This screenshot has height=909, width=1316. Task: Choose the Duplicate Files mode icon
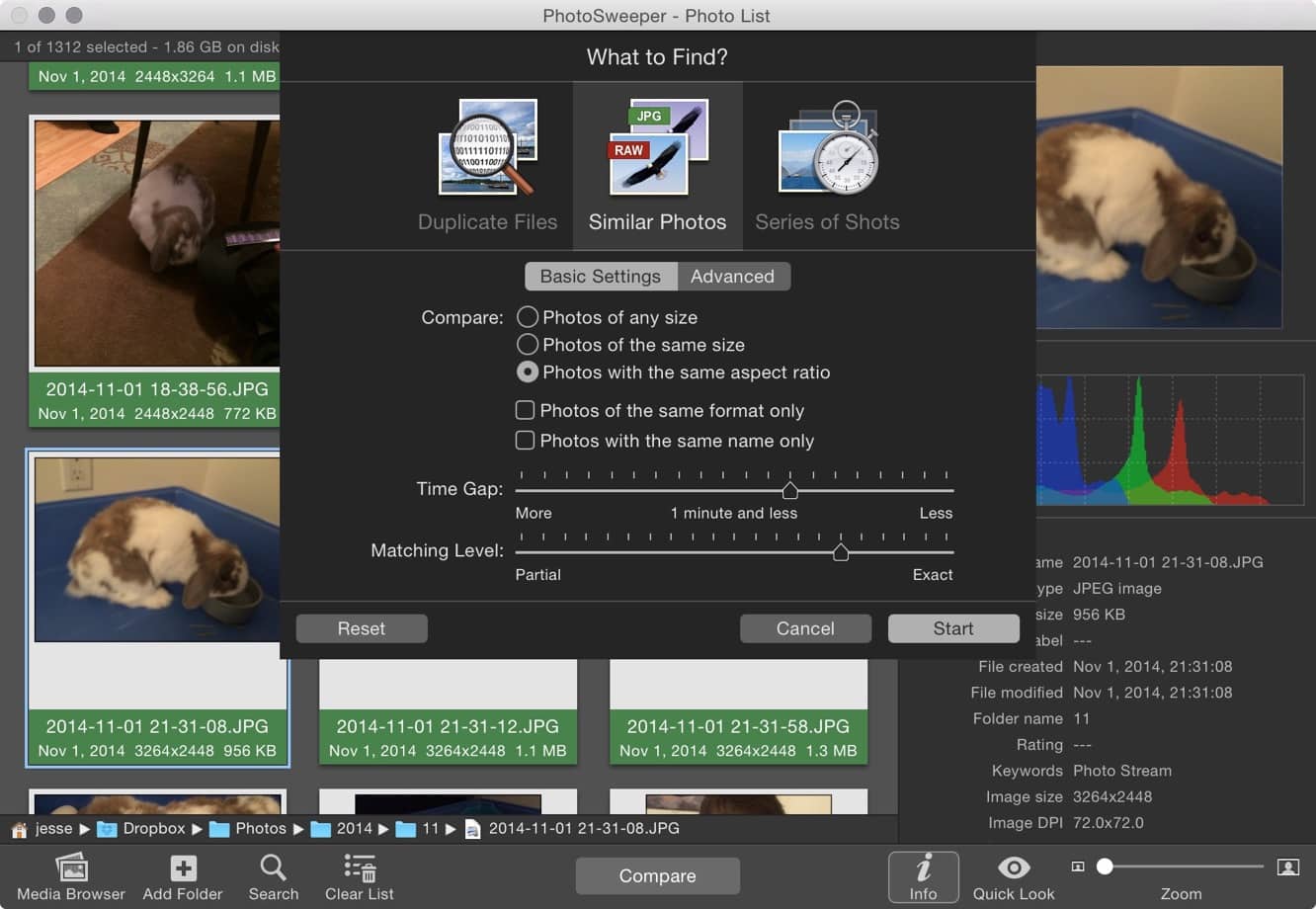pyautogui.click(x=487, y=148)
